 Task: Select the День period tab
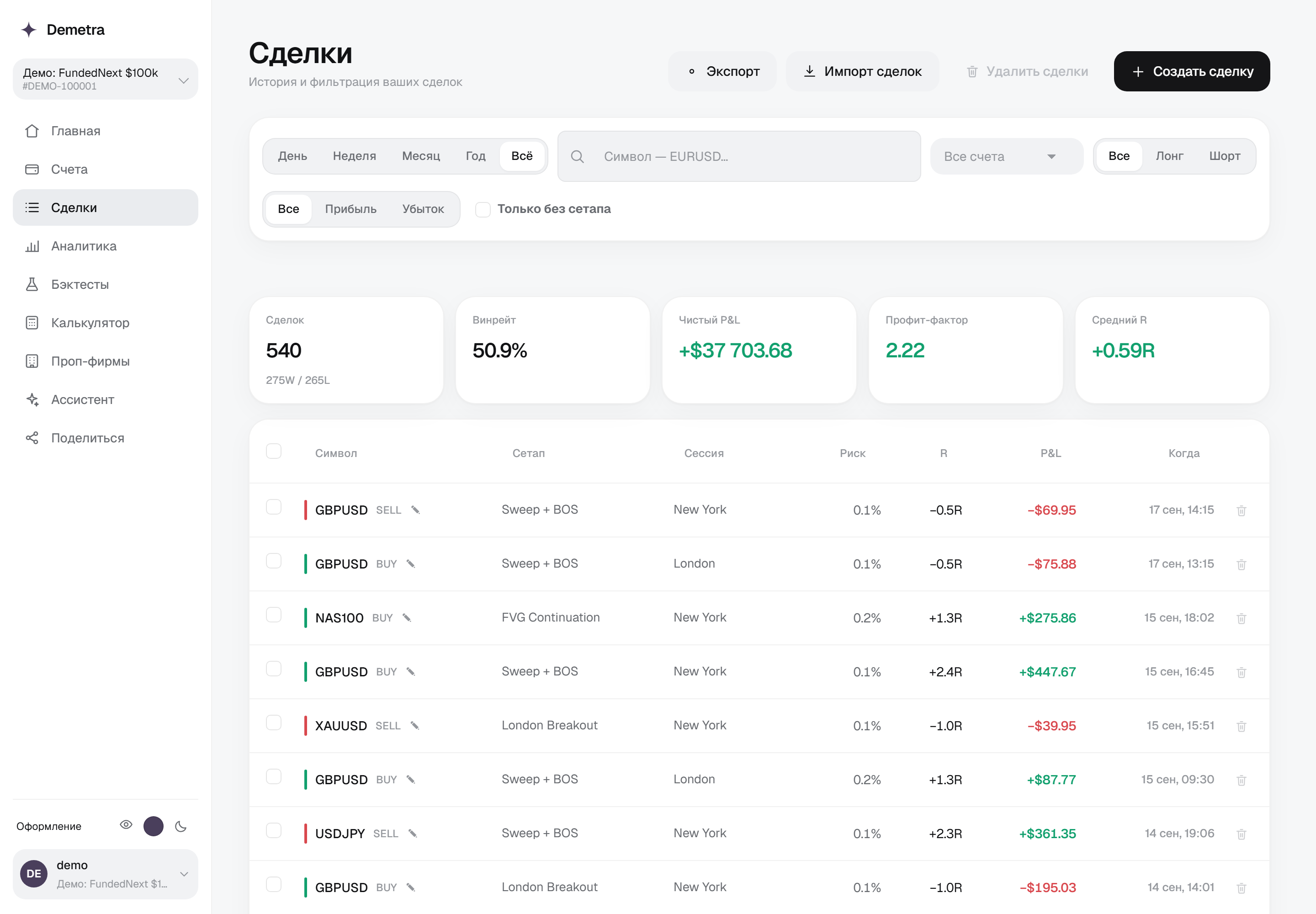click(x=292, y=156)
